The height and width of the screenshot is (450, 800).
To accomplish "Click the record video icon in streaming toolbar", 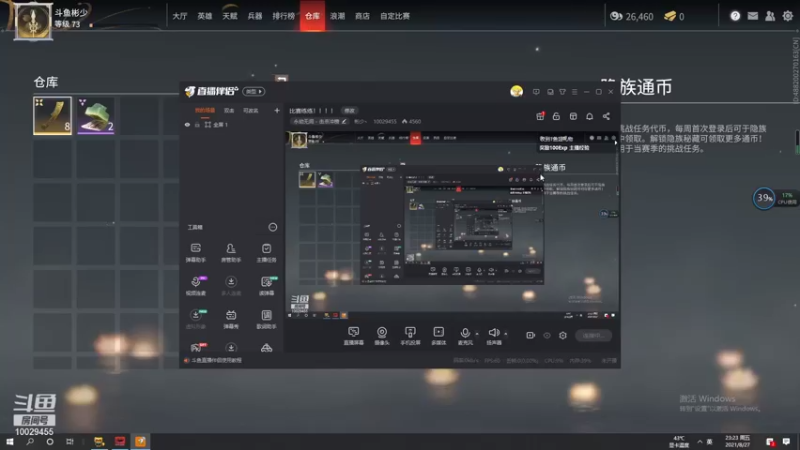I will 530,335.
